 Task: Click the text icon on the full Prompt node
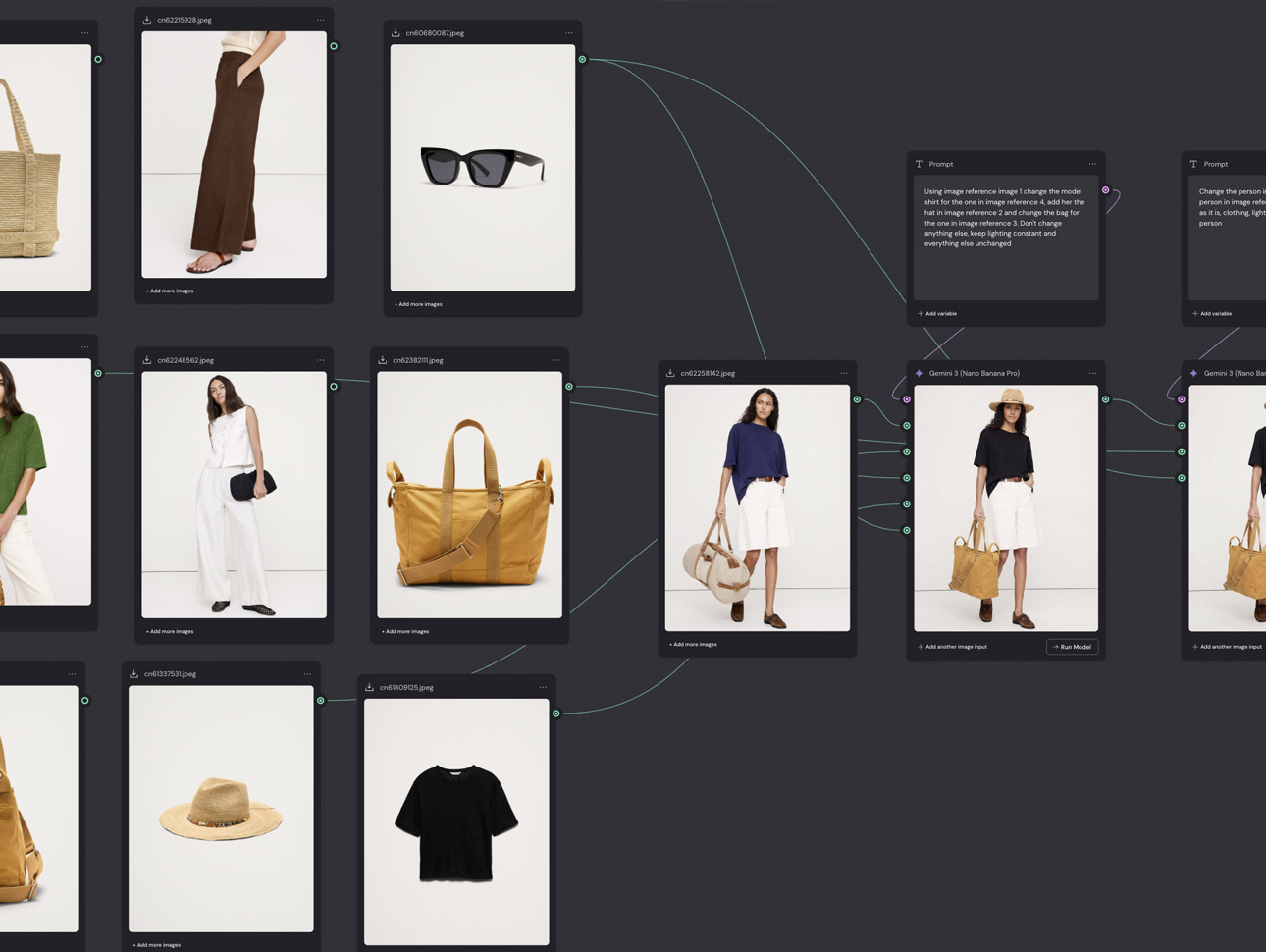pyautogui.click(x=920, y=164)
